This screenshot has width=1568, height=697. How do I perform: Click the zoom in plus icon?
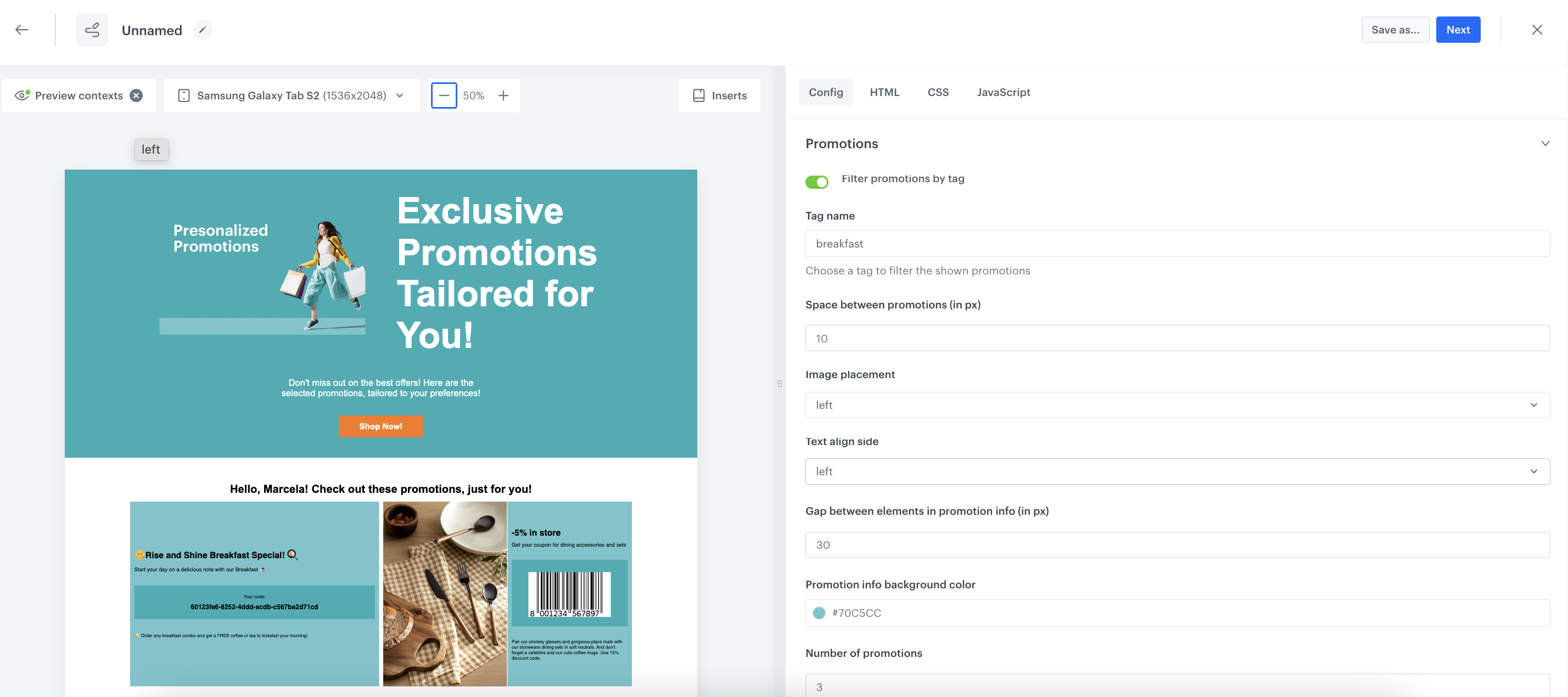[503, 94]
